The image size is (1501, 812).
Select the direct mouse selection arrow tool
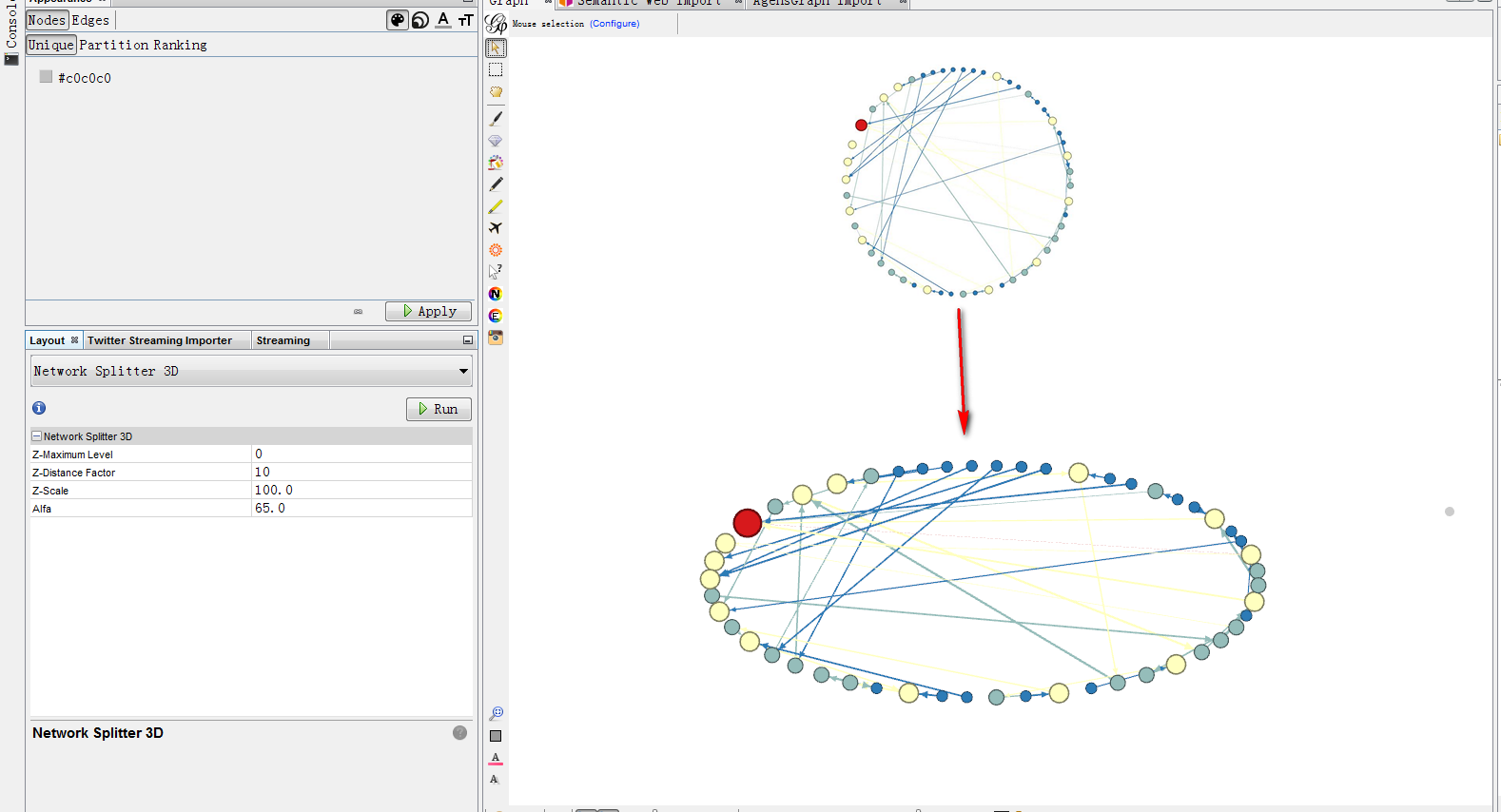coord(496,48)
